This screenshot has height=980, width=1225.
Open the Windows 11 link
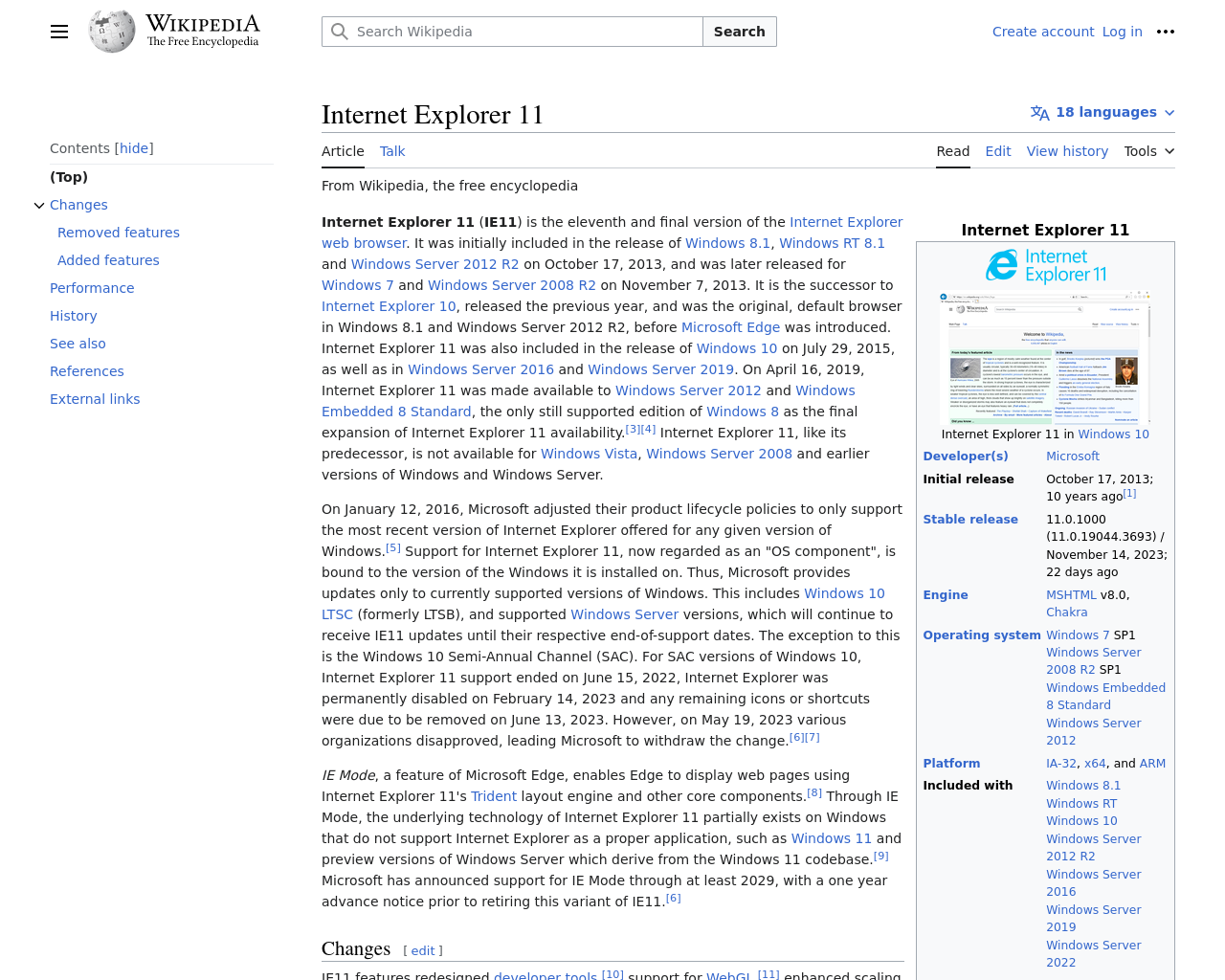[x=831, y=838]
